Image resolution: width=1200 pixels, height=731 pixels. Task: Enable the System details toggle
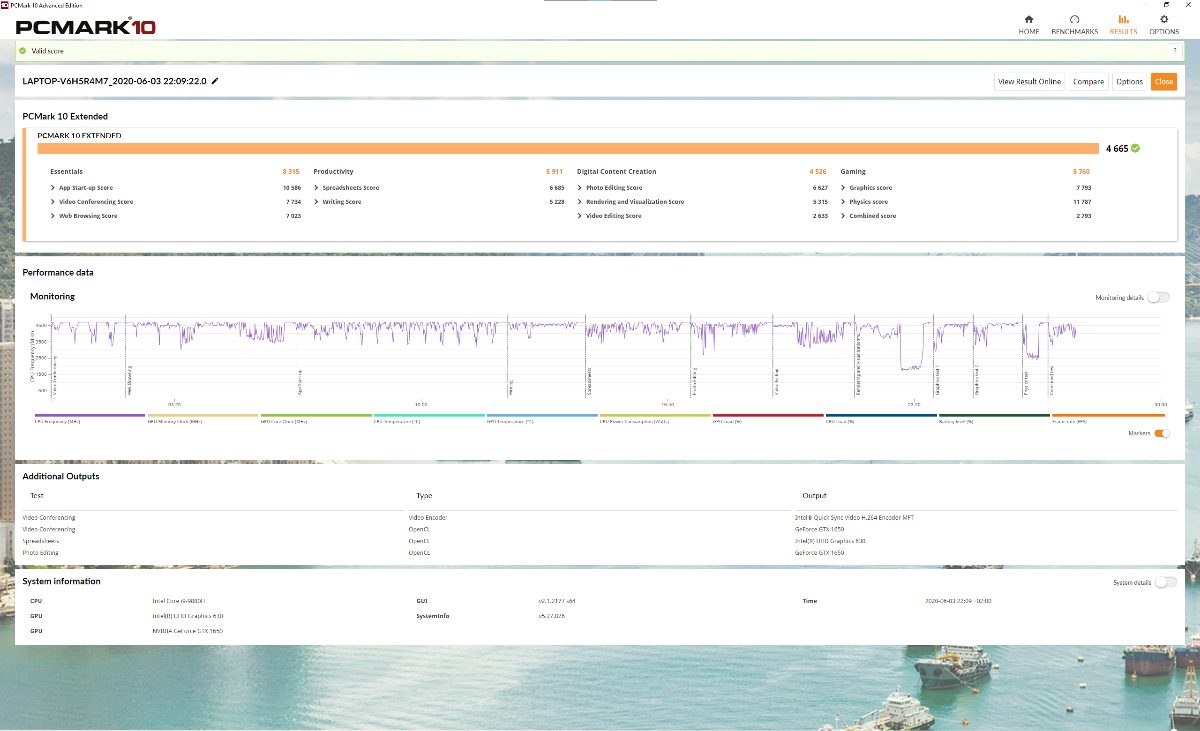1164,582
